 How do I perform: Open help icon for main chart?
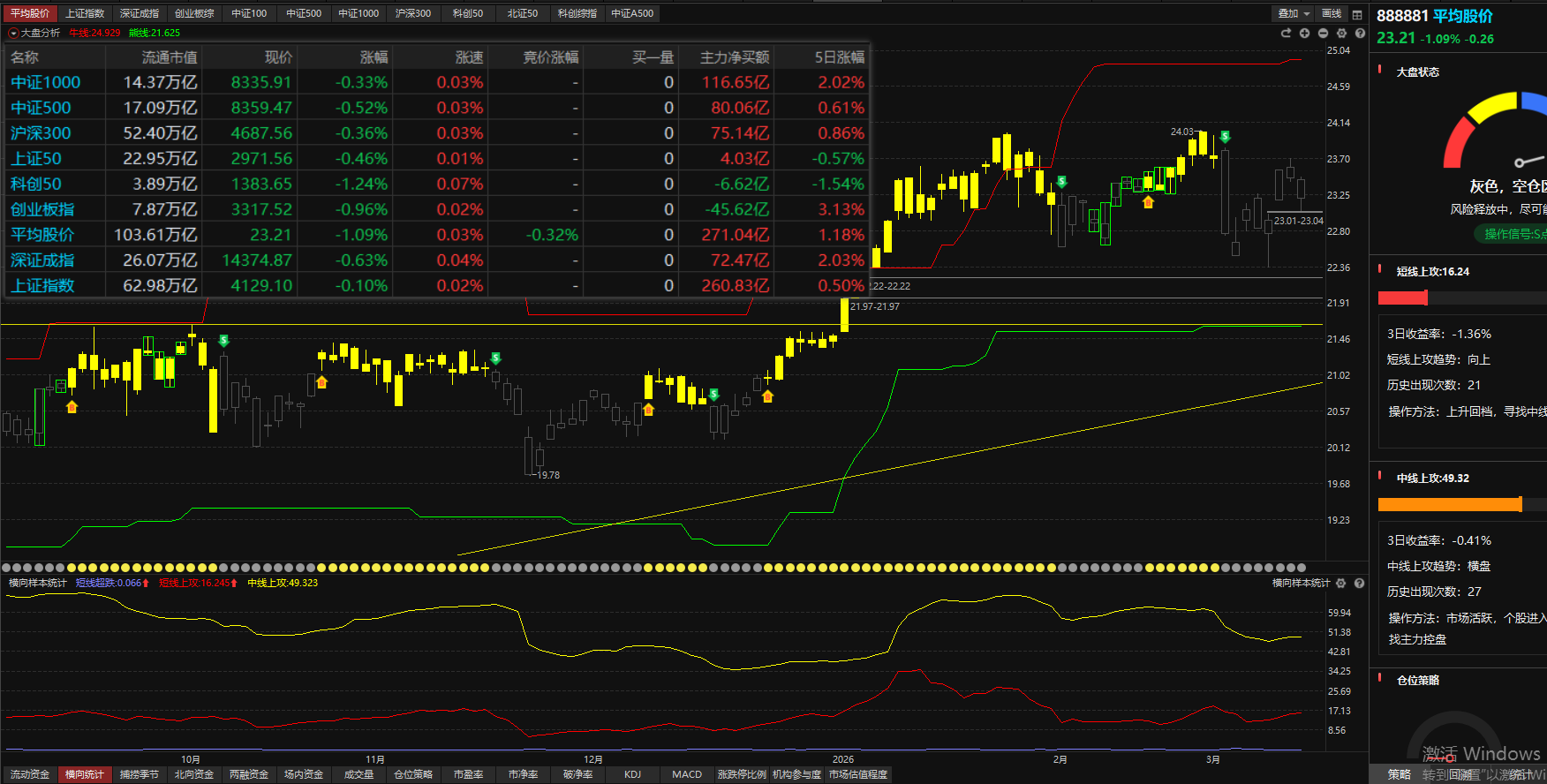[1360, 33]
